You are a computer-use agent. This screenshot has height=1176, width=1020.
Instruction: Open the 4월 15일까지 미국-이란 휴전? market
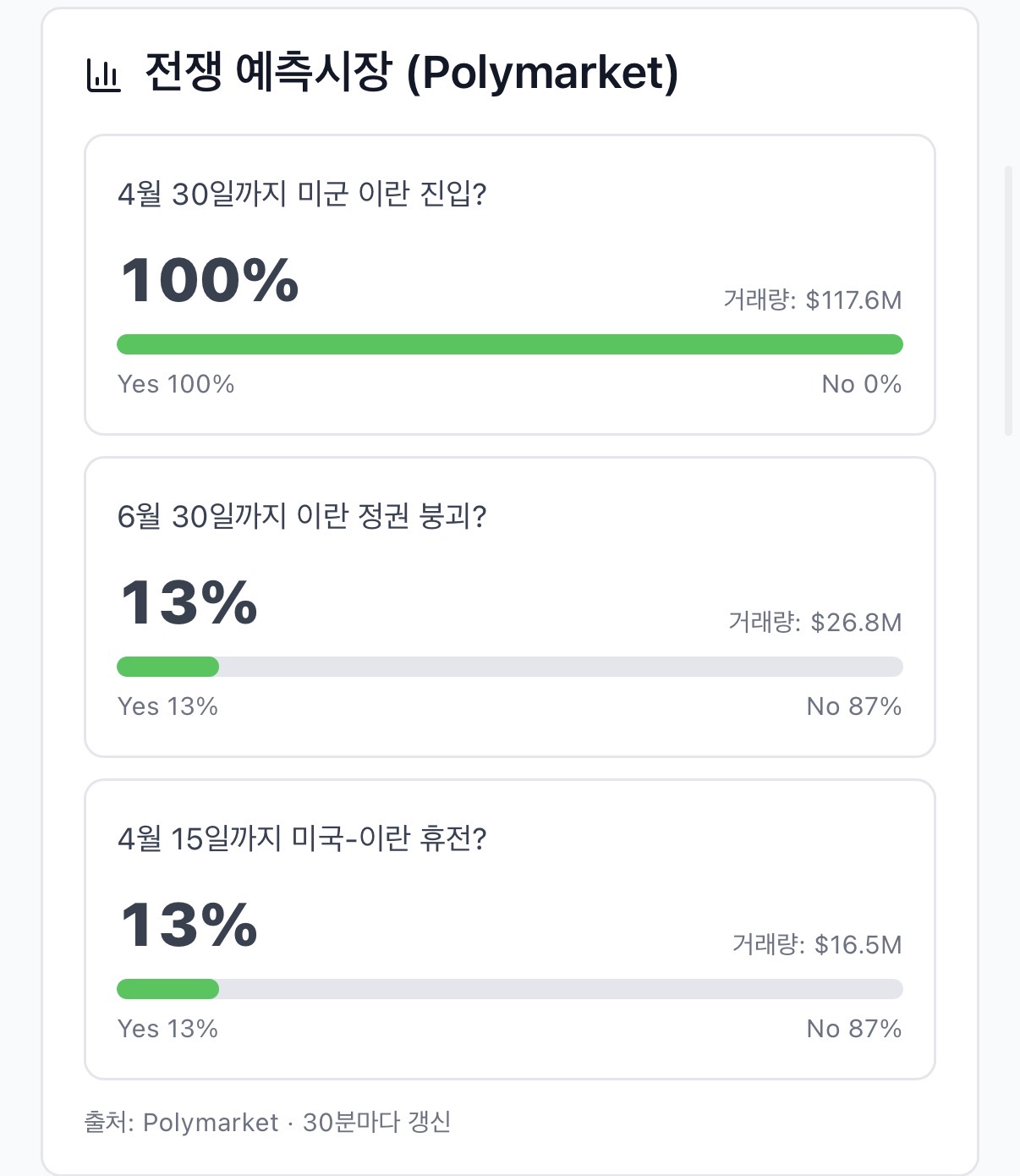point(302,838)
